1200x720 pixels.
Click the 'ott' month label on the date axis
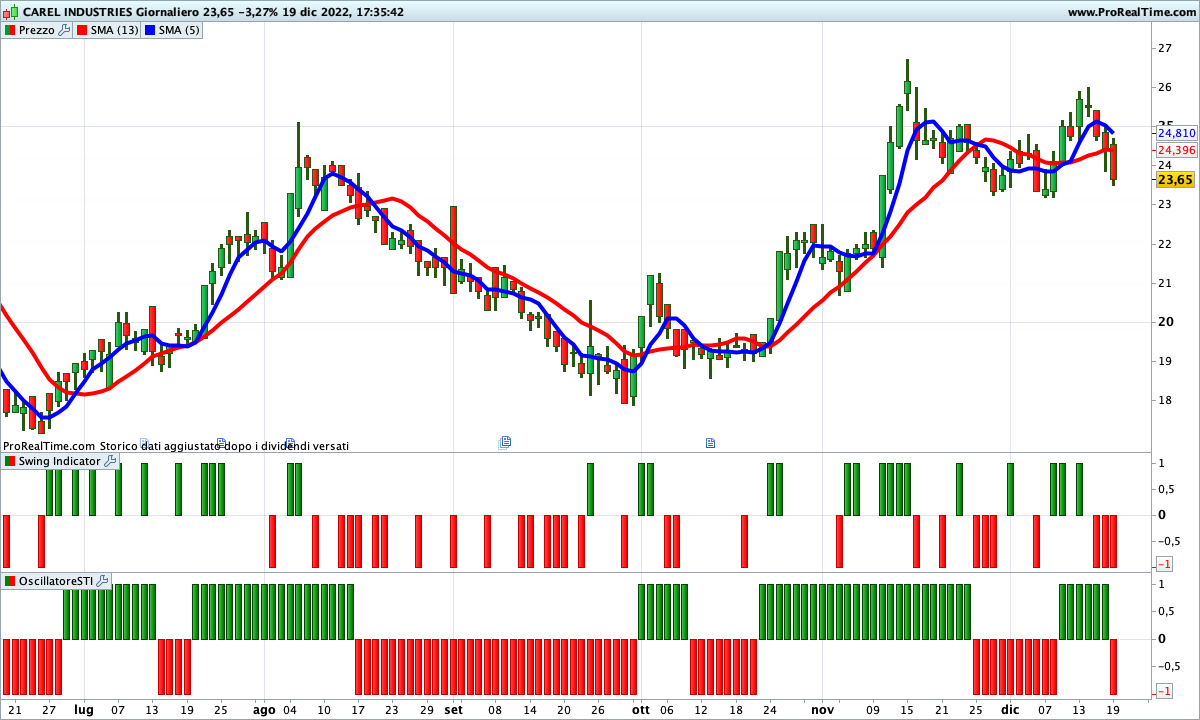[x=640, y=710]
